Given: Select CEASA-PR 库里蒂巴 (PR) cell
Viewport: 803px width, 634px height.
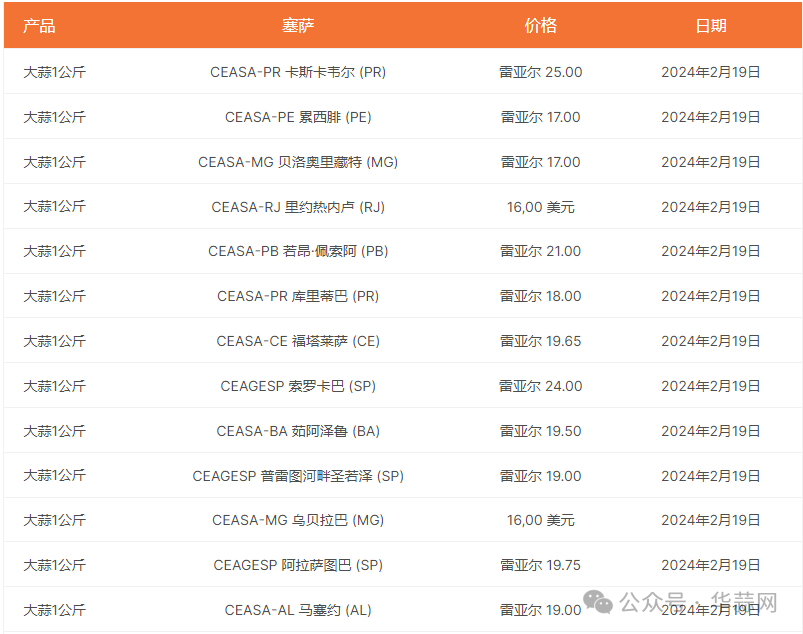Looking at the screenshot, I should coord(298,296).
